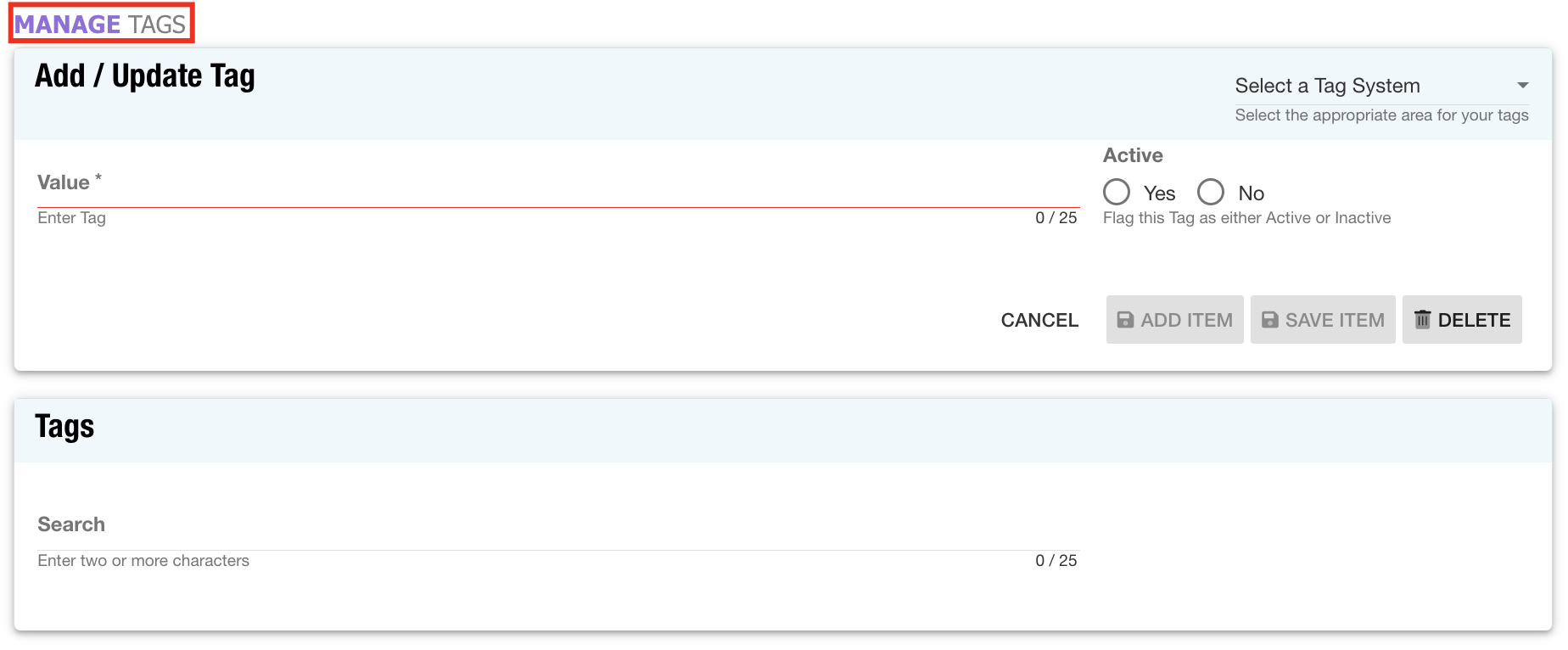Click the Active field label
This screenshot has height=650, width=1568.
point(1133,155)
